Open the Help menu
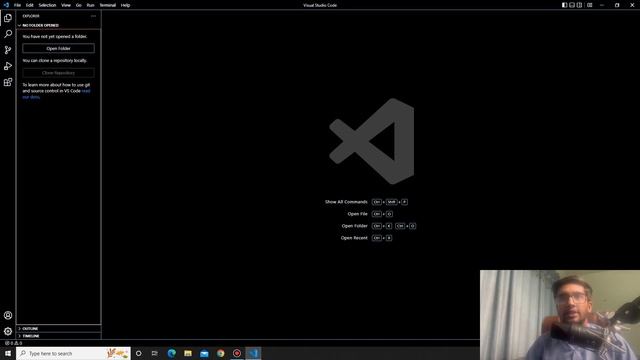The height and width of the screenshot is (360, 640). pos(125,5)
